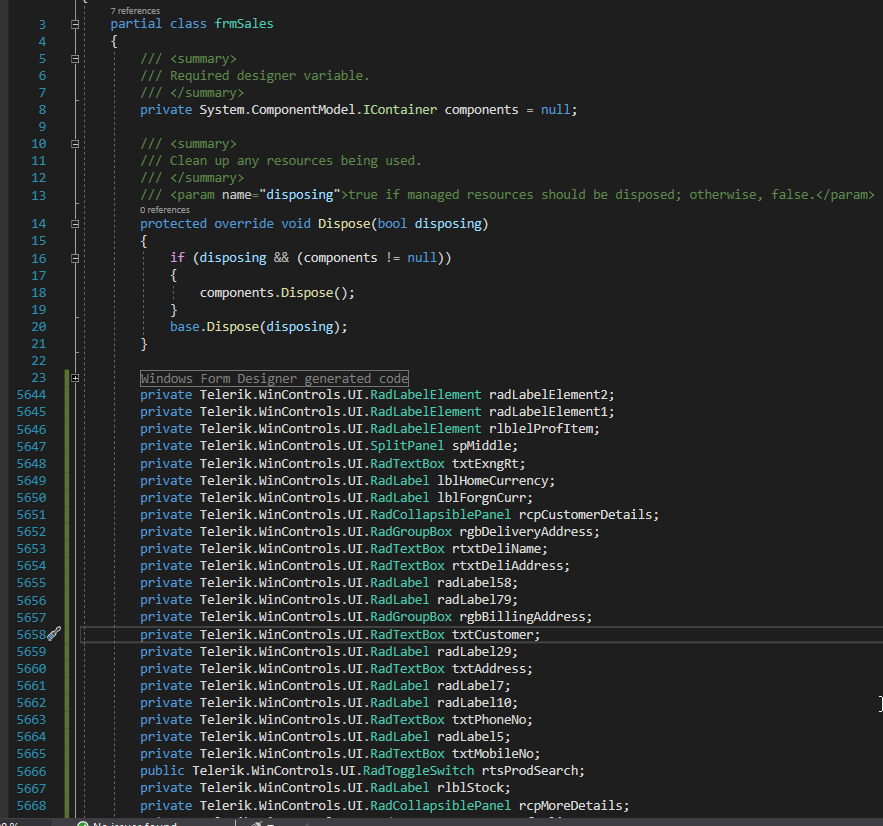Screen dimensions: 883x826
Task: Collapse the summary comment on line 5
Action: [75, 59]
